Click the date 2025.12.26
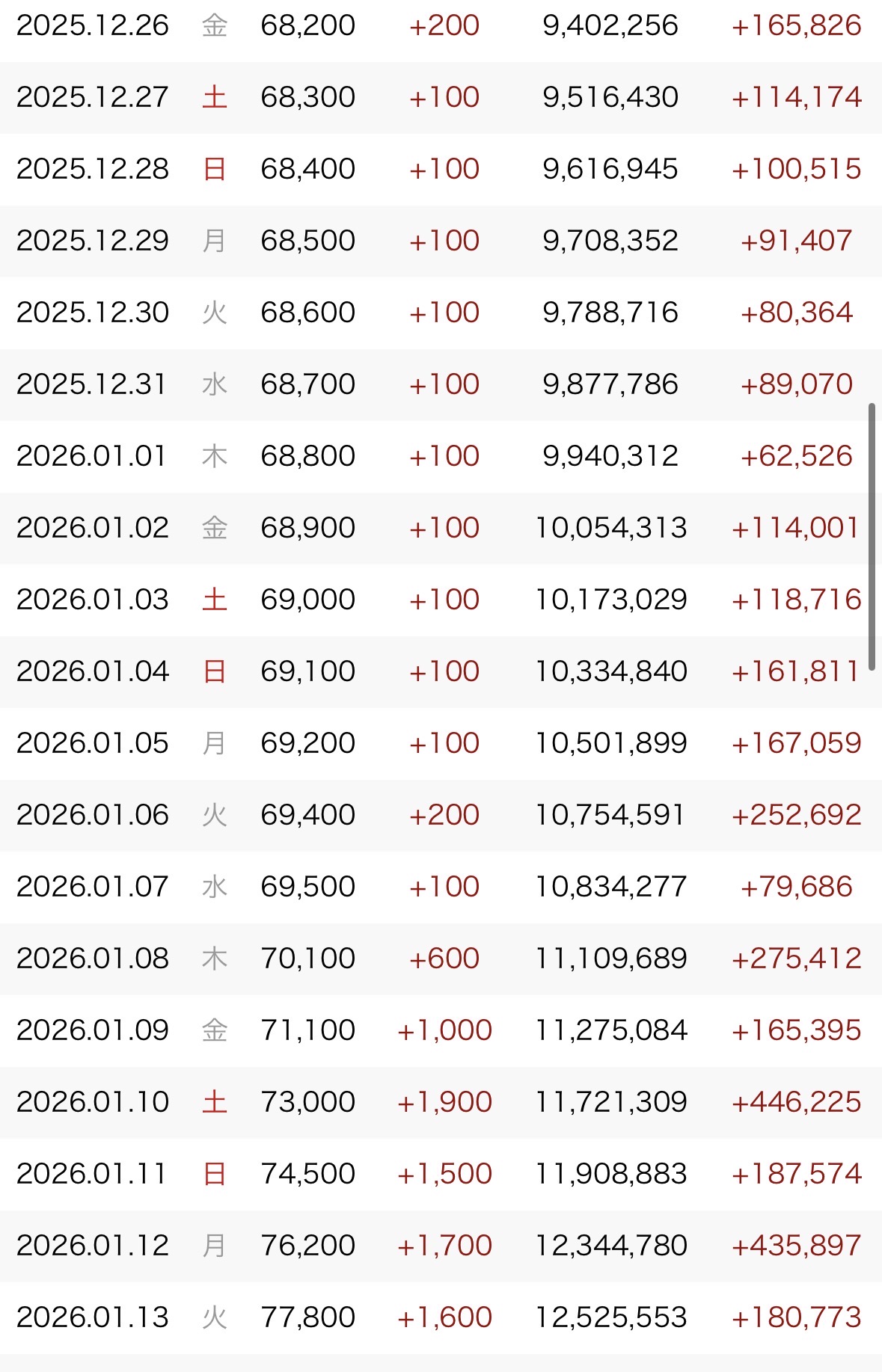Screen dimensions: 882x1372 click(x=93, y=25)
